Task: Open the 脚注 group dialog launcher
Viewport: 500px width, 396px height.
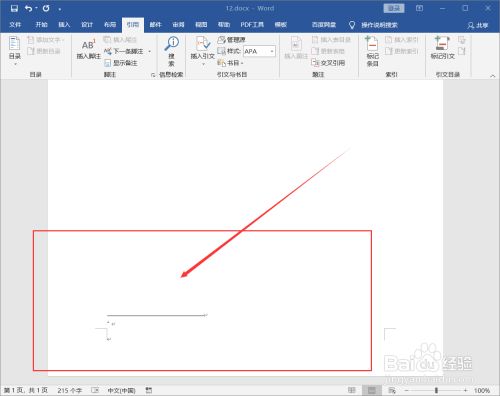Action: click(153, 75)
